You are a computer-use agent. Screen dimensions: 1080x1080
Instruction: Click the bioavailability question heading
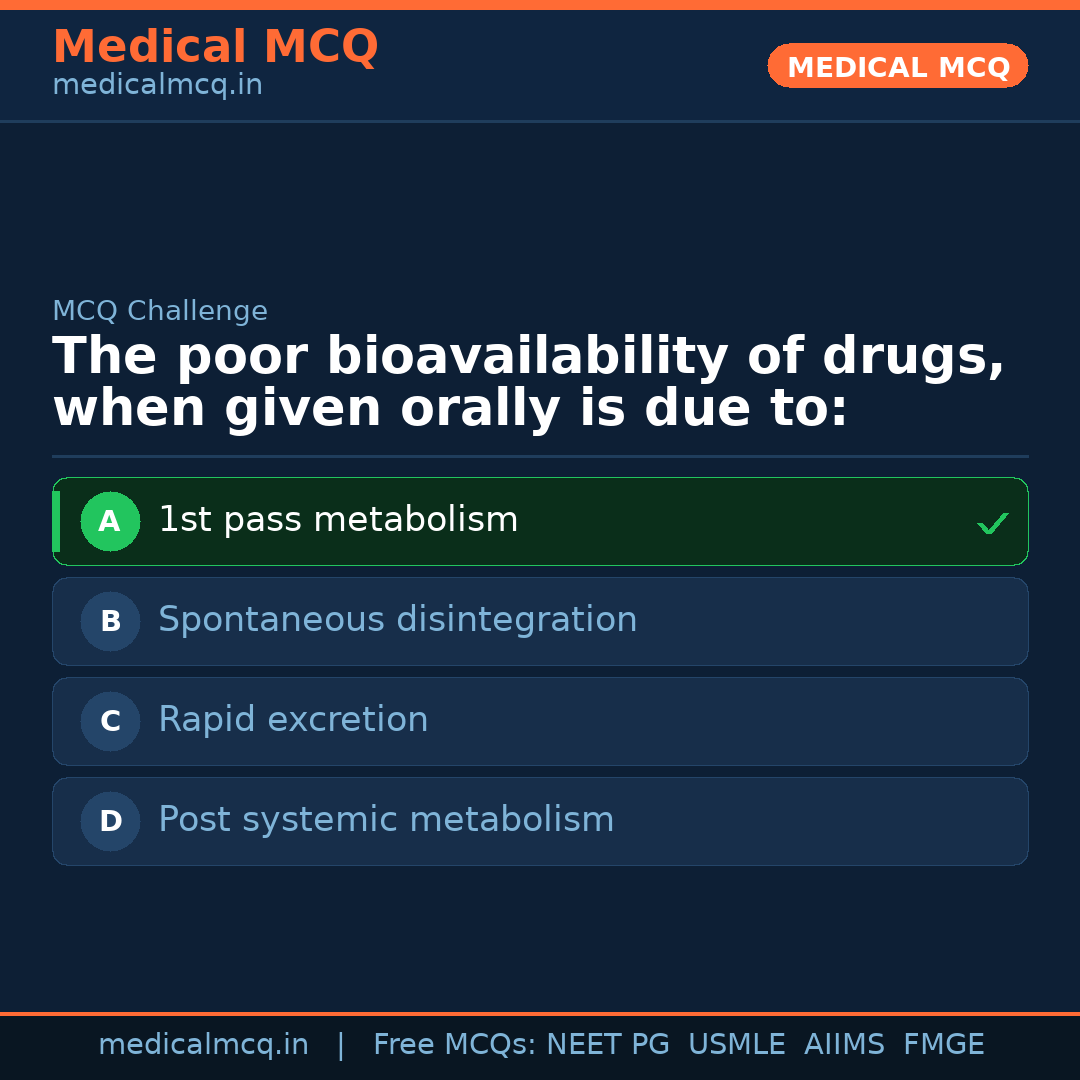(x=528, y=383)
